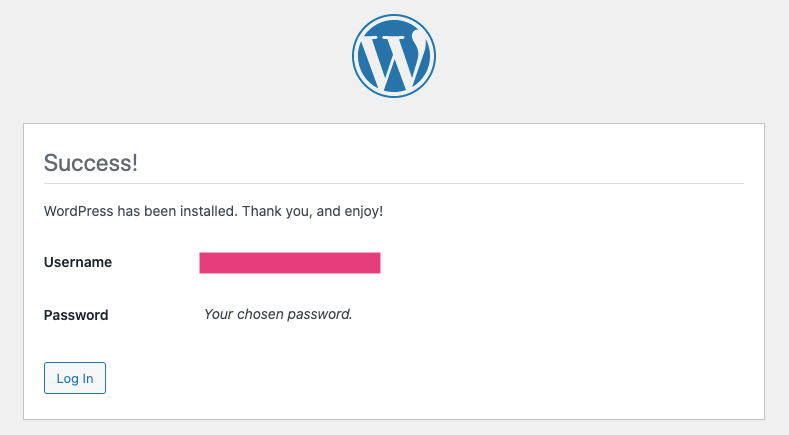
Task: Click the Log In button
Action: [x=75, y=378]
